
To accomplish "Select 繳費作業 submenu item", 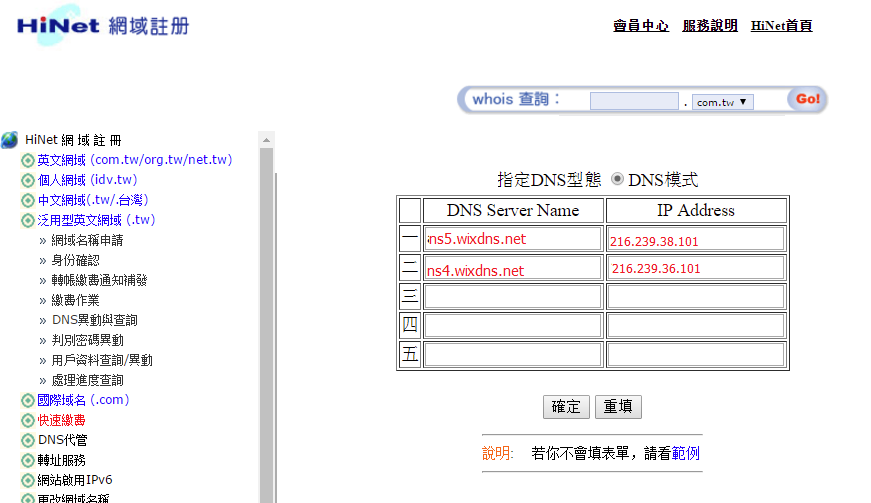I will (x=76, y=300).
